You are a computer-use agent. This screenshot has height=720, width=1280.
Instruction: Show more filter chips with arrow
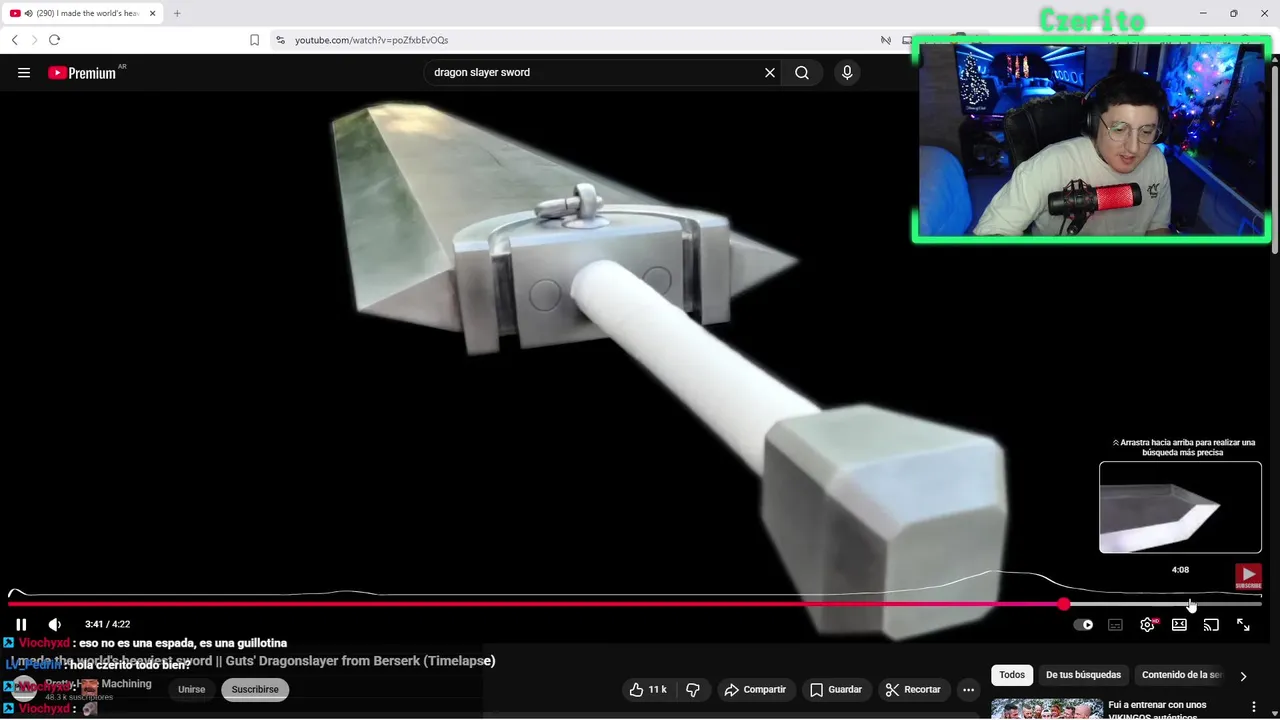(1243, 676)
